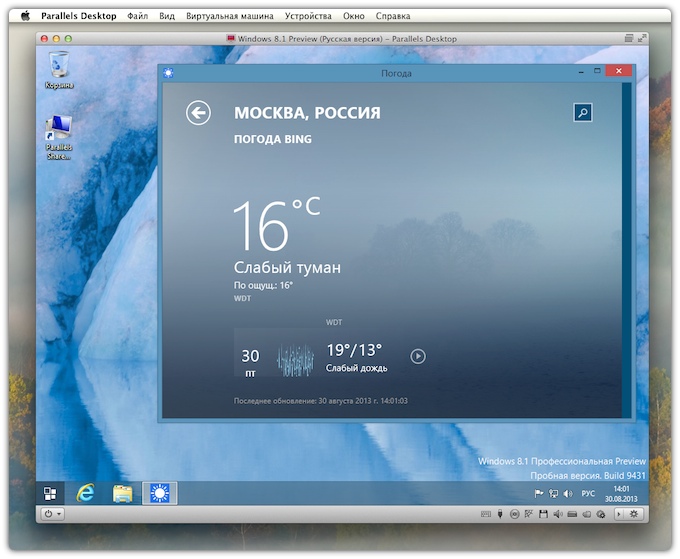Click the Parallels CD/DVD drive status icon
Viewport: 680px width, 559px height.
click(514, 514)
